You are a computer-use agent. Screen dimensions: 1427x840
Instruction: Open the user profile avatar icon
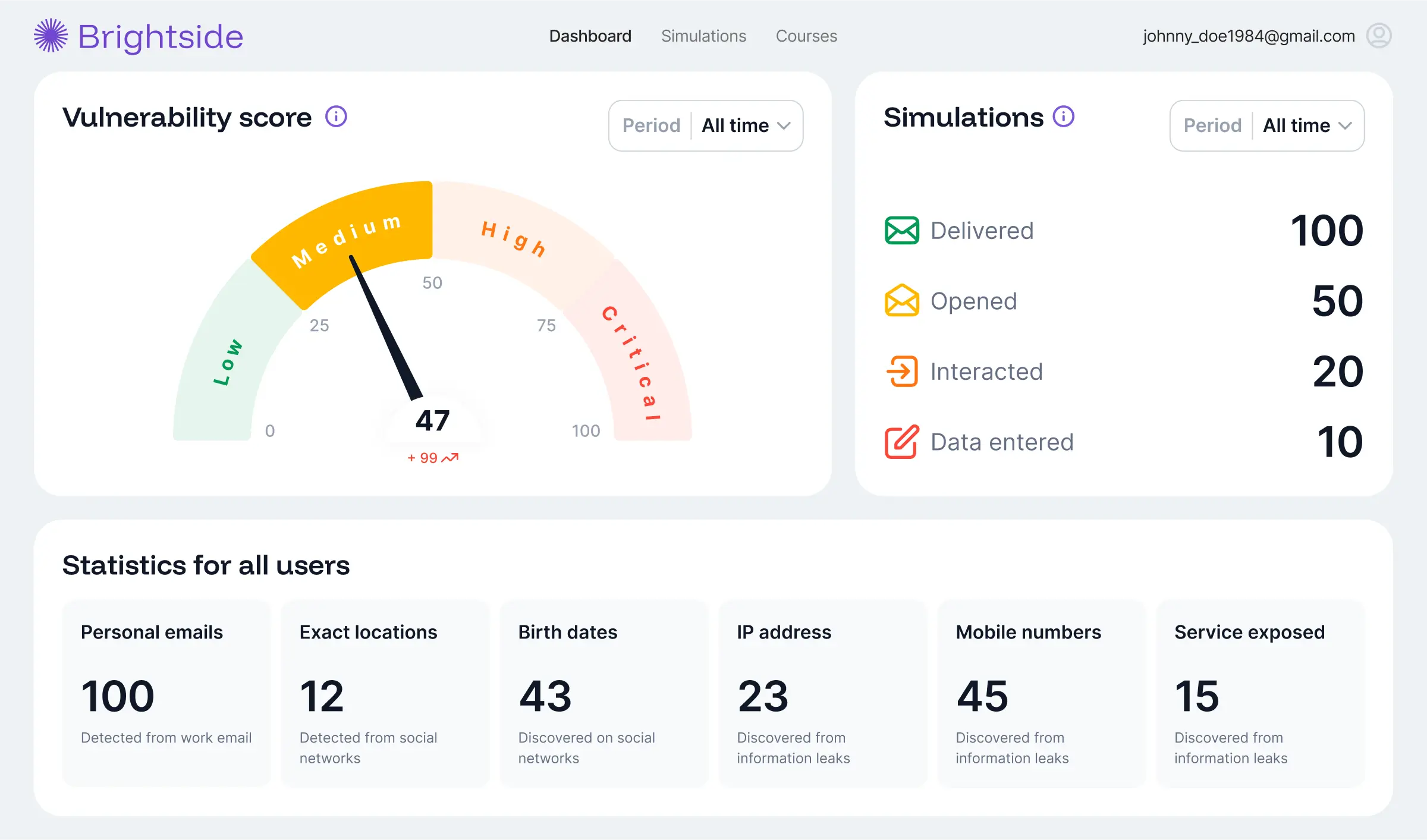[x=1379, y=36]
